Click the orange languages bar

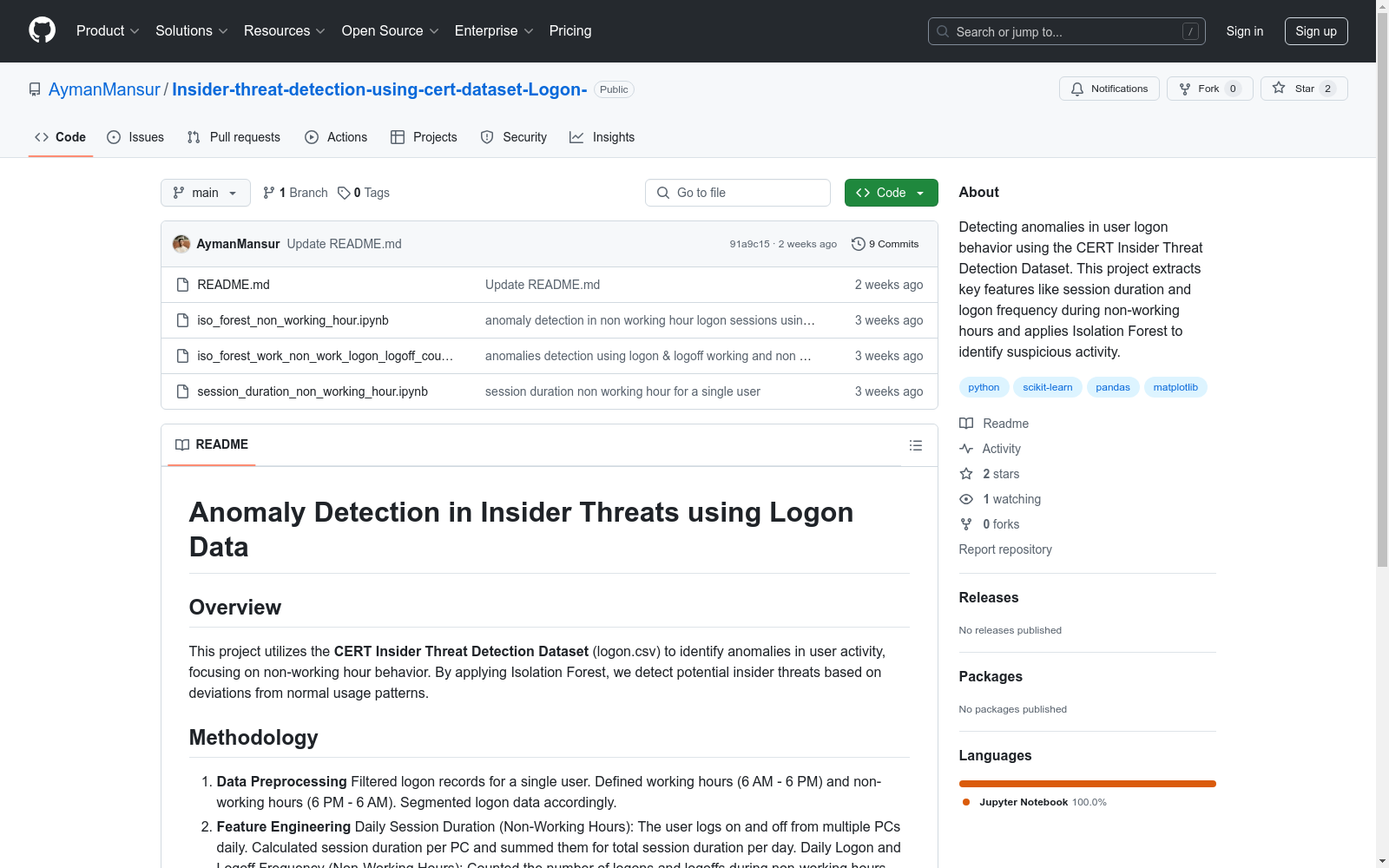[x=1087, y=784]
